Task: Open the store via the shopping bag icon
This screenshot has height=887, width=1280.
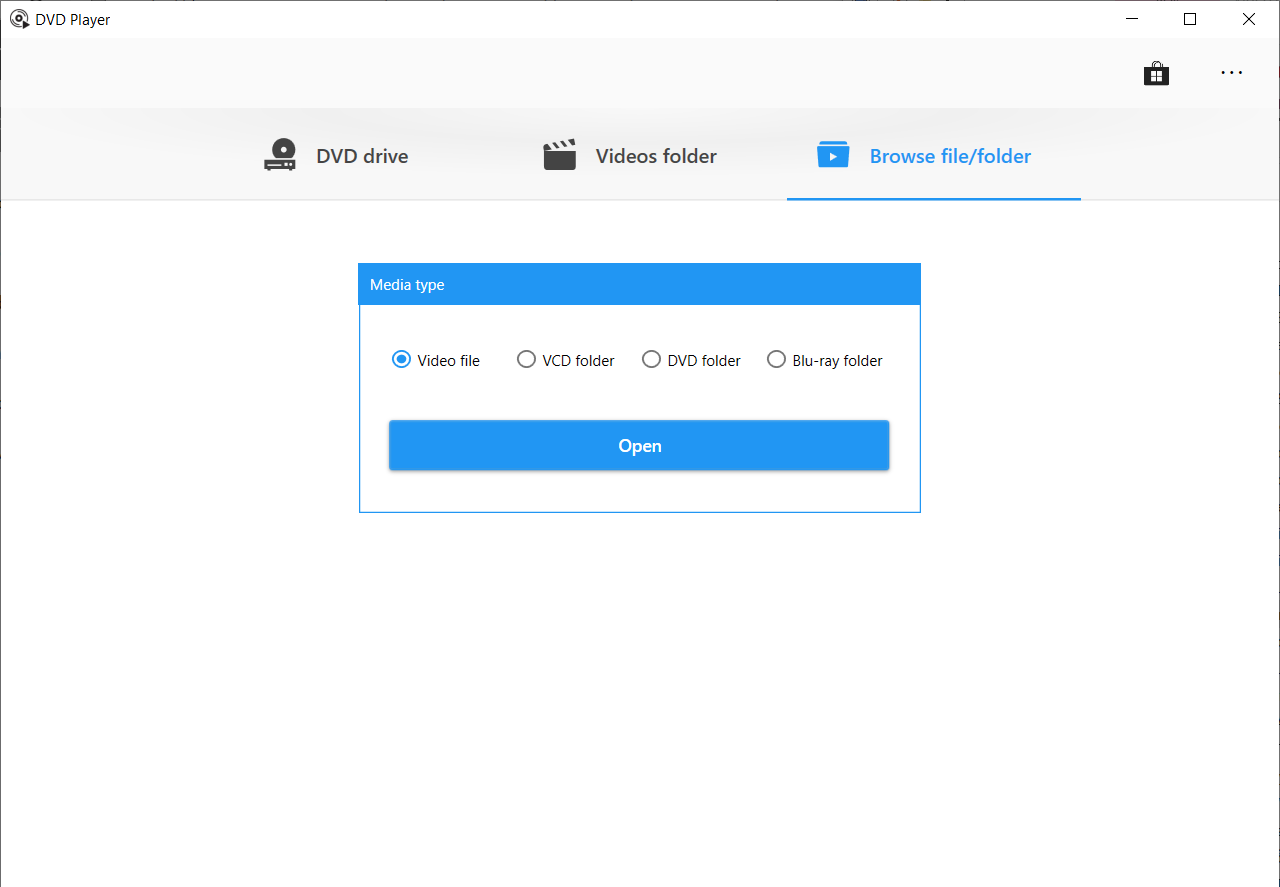Action: click(1156, 72)
